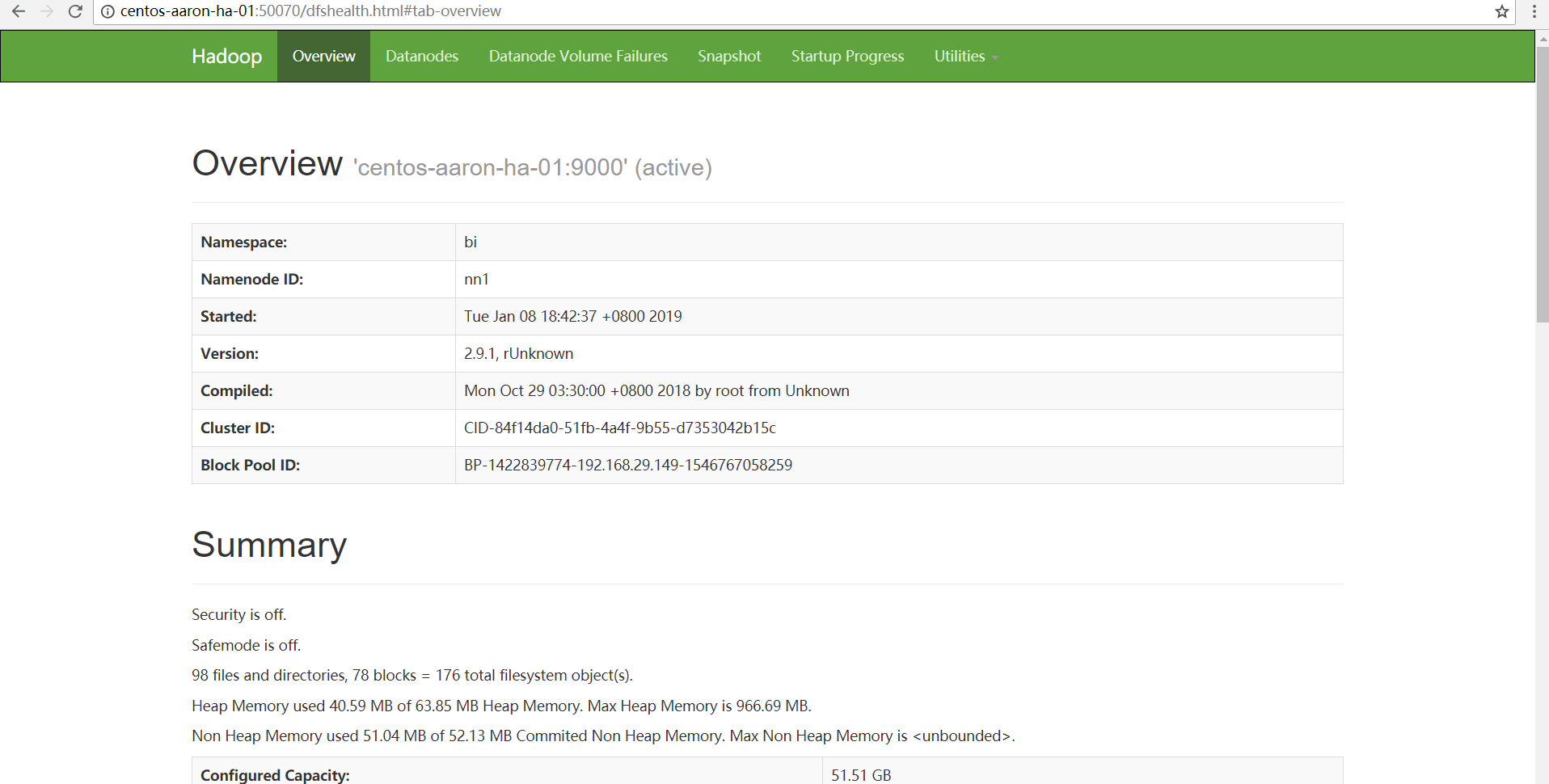Click the 'Summary' section heading
Screen dimensions: 1549x784
(269, 545)
